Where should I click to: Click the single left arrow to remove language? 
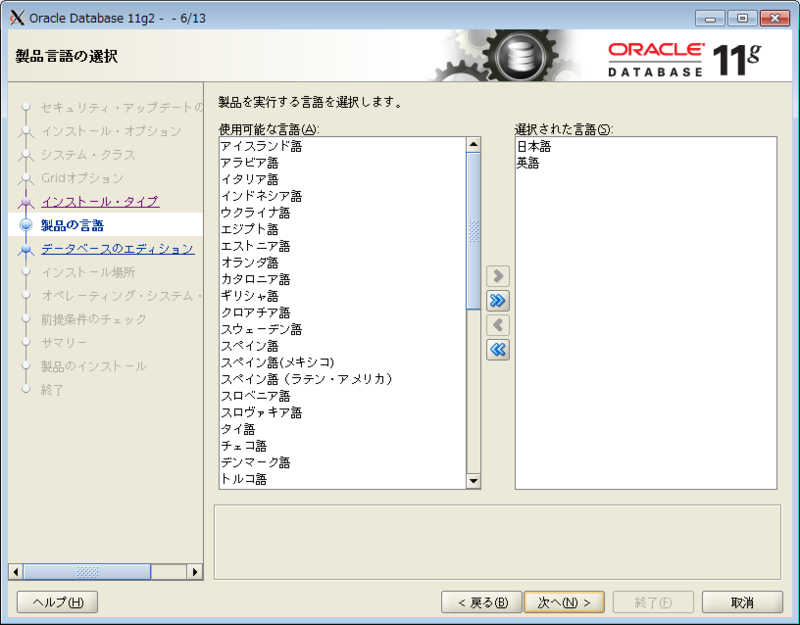[x=497, y=324]
